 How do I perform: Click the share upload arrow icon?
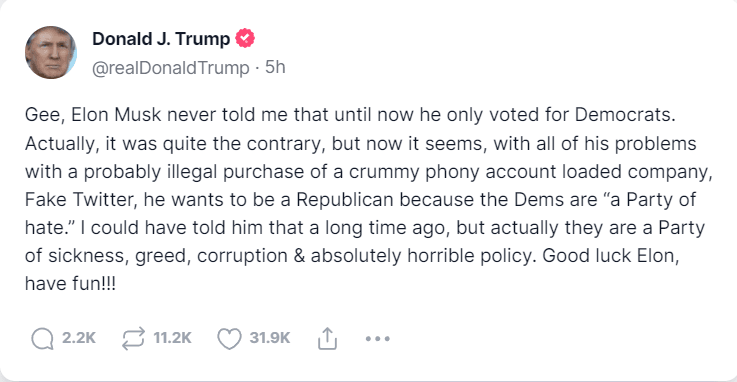pyautogui.click(x=327, y=338)
